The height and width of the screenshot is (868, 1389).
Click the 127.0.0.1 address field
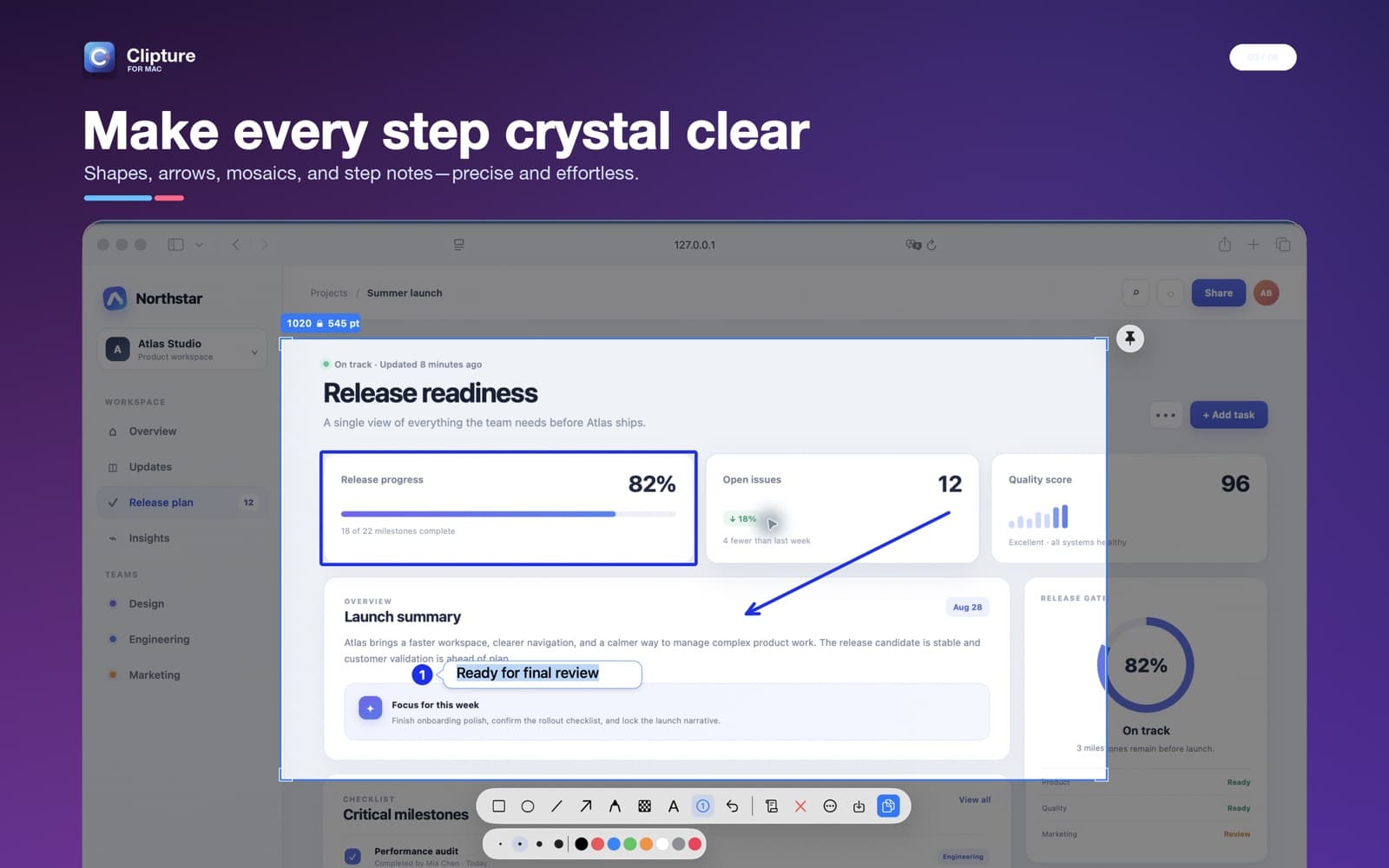point(694,245)
